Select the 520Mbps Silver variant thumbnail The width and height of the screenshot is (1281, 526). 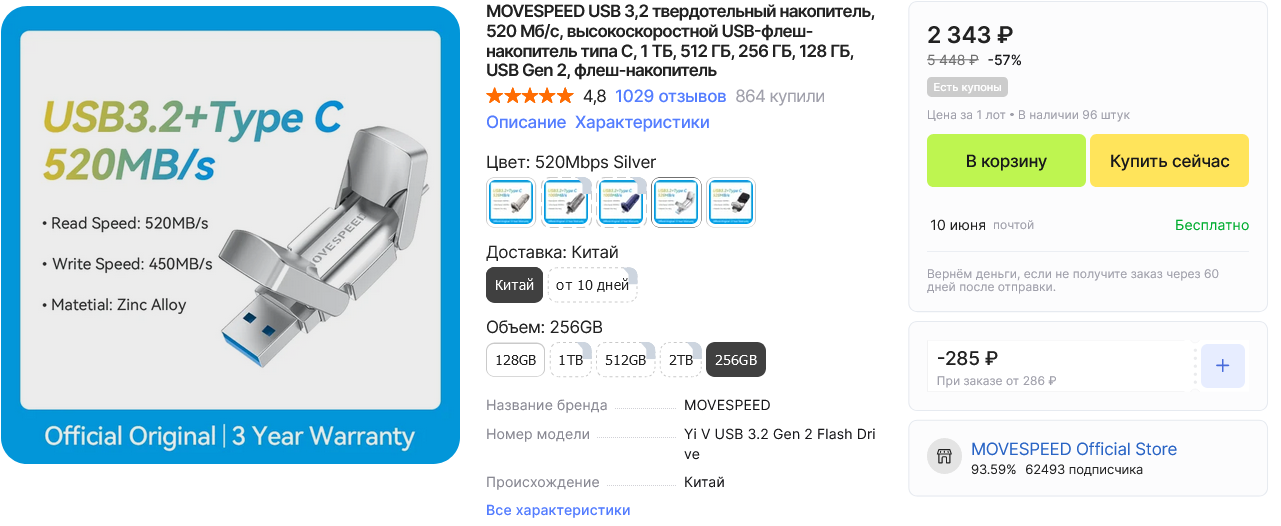point(676,202)
